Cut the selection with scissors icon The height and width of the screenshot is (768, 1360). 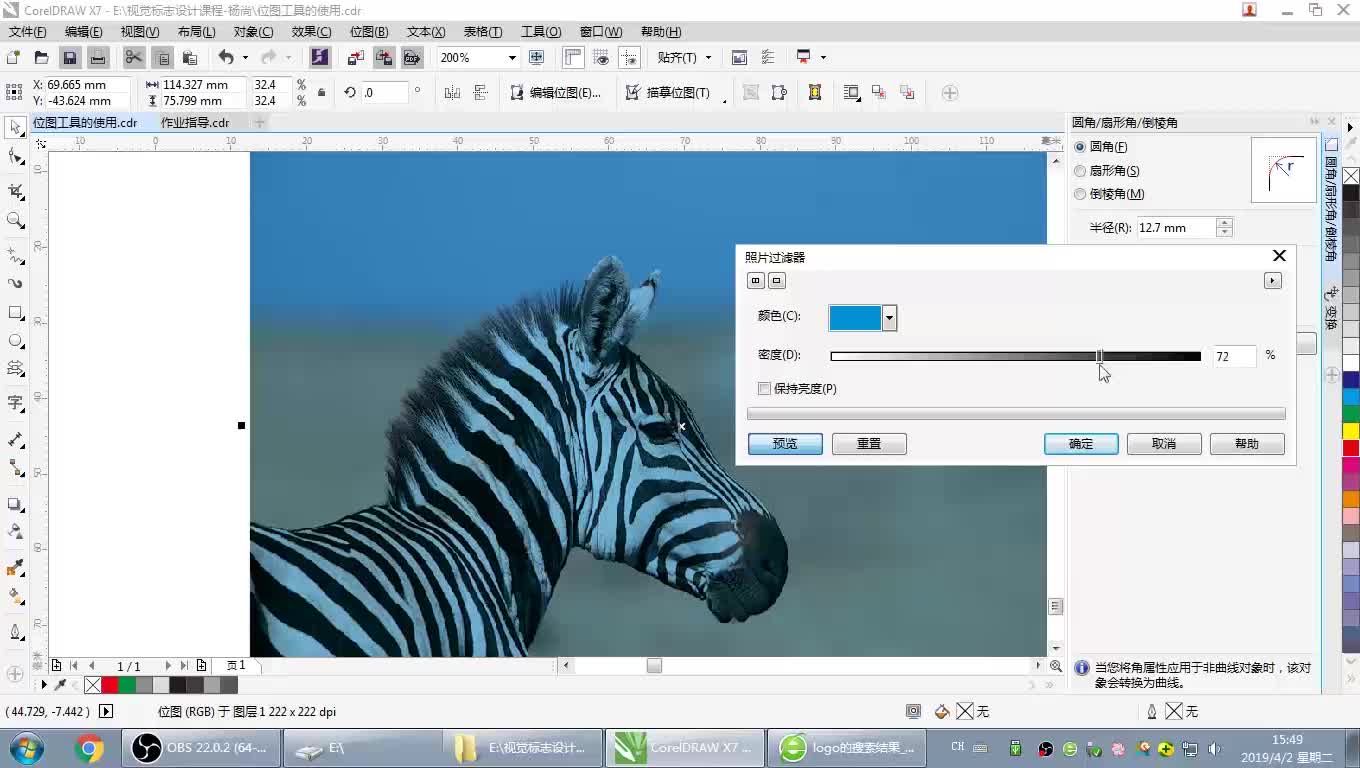(x=133, y=57)
